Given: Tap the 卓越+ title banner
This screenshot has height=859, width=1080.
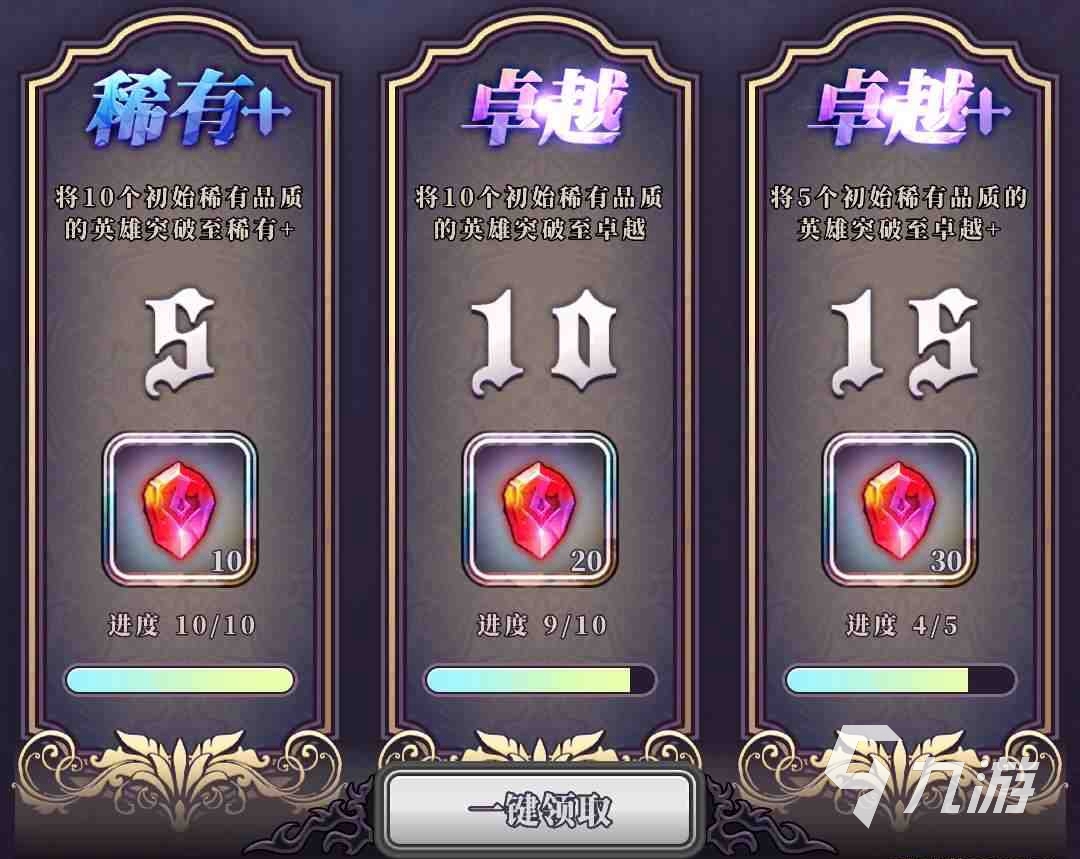Looking at the screenshot, I should pyautogui.click(x=909, y=107).
